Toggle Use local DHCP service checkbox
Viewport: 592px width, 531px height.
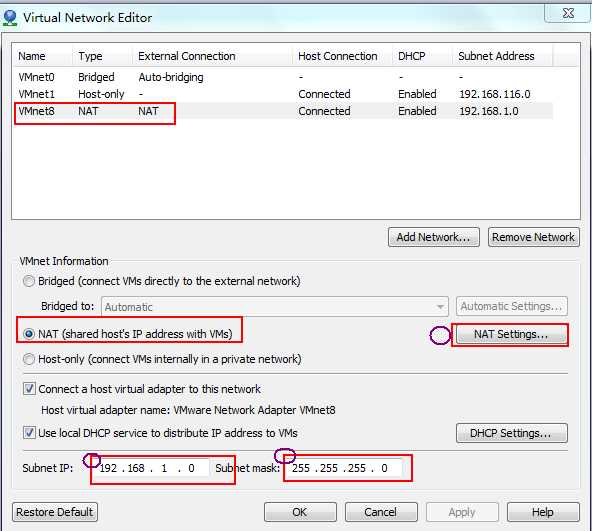click(29, 432)
